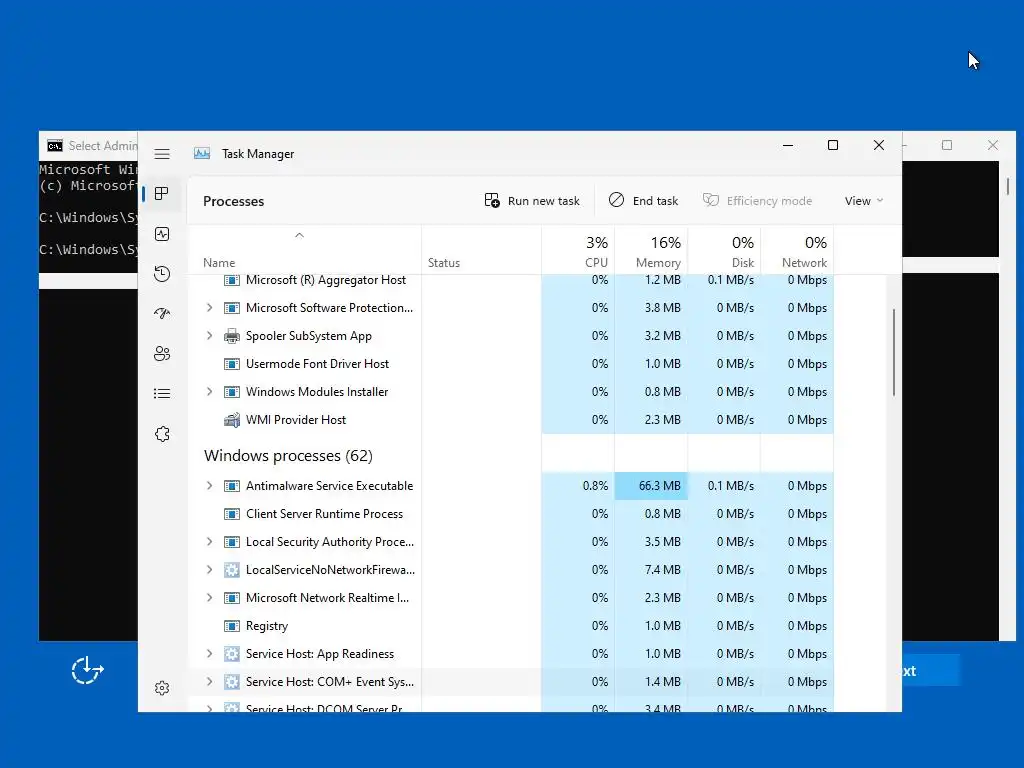Expand Microsoft Network Realtime Inspection entry
The image size is (1024, 768).
click(209, 598)
